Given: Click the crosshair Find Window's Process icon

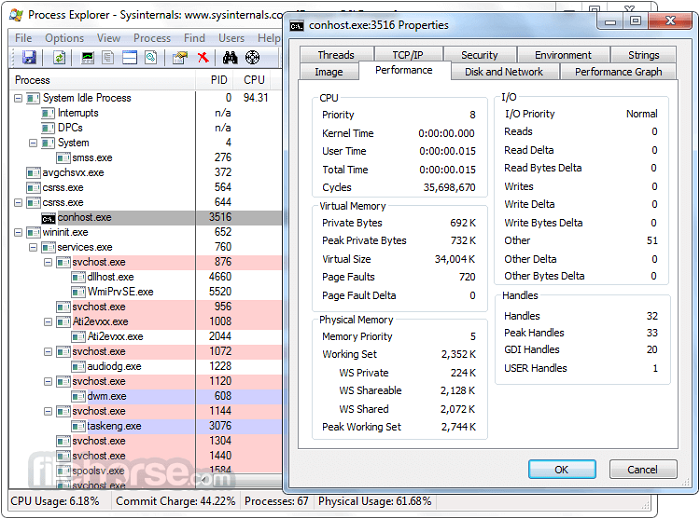Looking at the screenshot, I should (252, 58).
